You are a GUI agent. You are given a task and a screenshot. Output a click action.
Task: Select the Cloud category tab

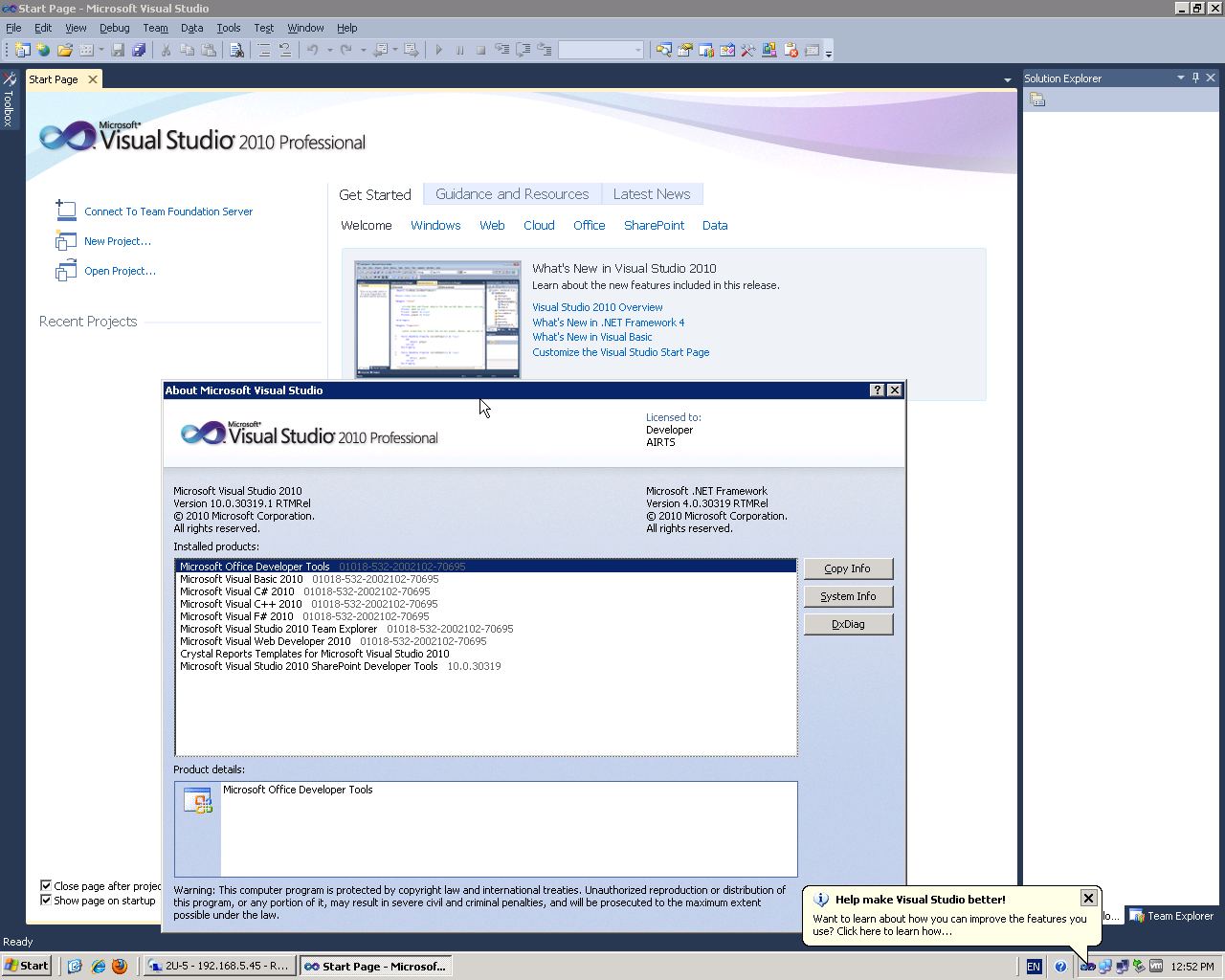539,226
